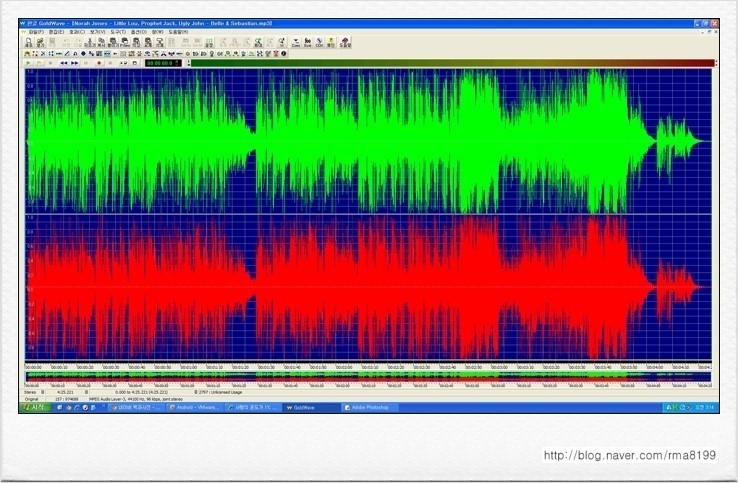Click the GoldWave taskbar button
The width and height of the screenshot is (738, 483).
pos(311,407)
